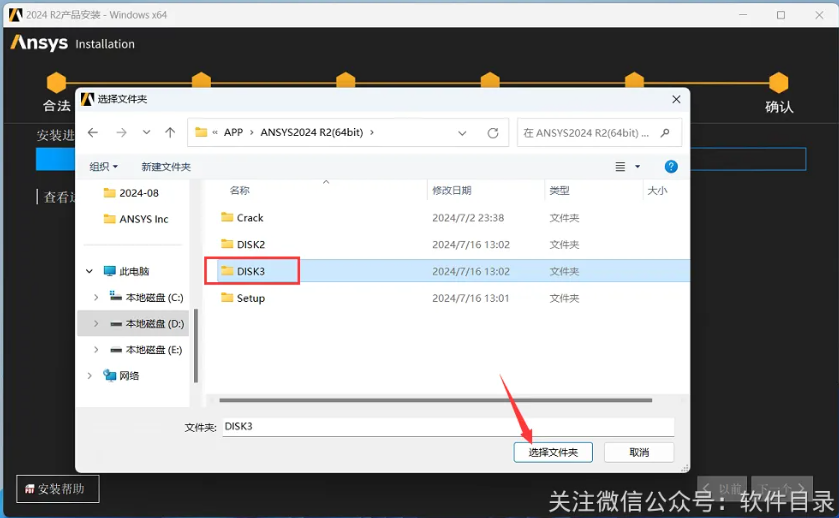This screenshot has width=839, height=518.
Task: Click the Crack folder icon
Action: click(x=227, y=217)
